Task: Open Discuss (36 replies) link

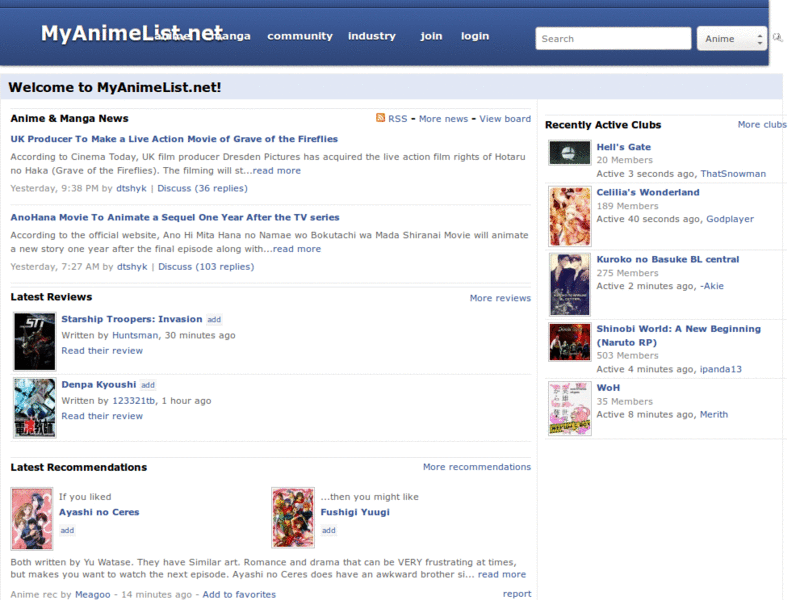Action: pos(202,188)
